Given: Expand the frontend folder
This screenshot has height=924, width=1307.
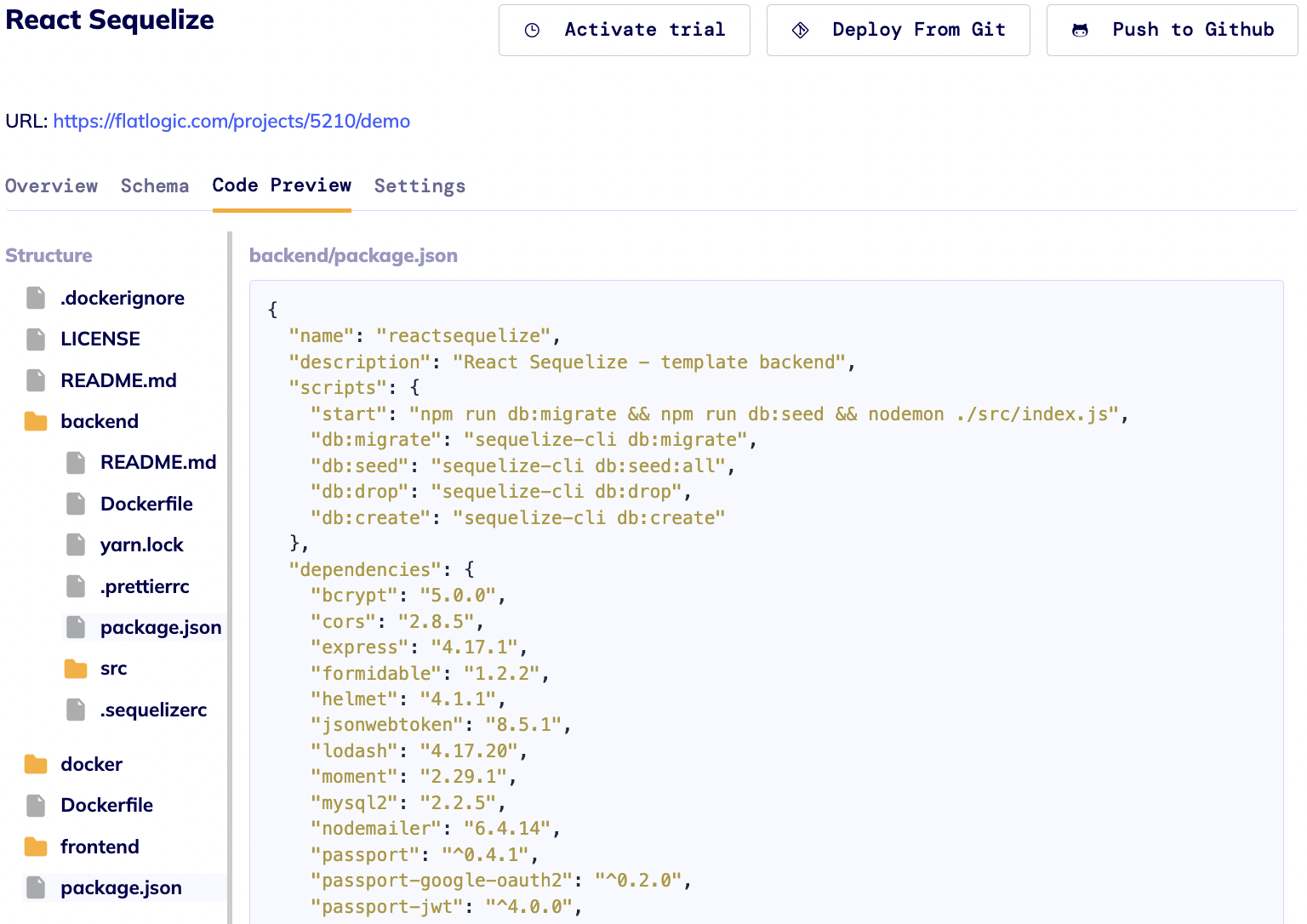Looking at the screenshot, I should coord(100,847).
